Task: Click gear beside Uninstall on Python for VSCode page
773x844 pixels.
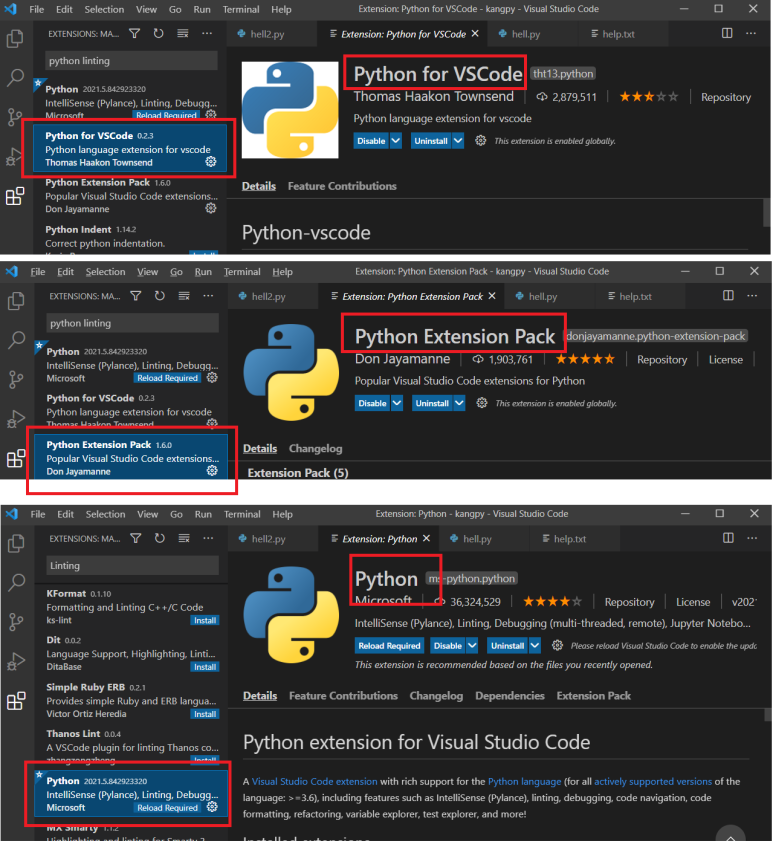Action: pos(480,140)
